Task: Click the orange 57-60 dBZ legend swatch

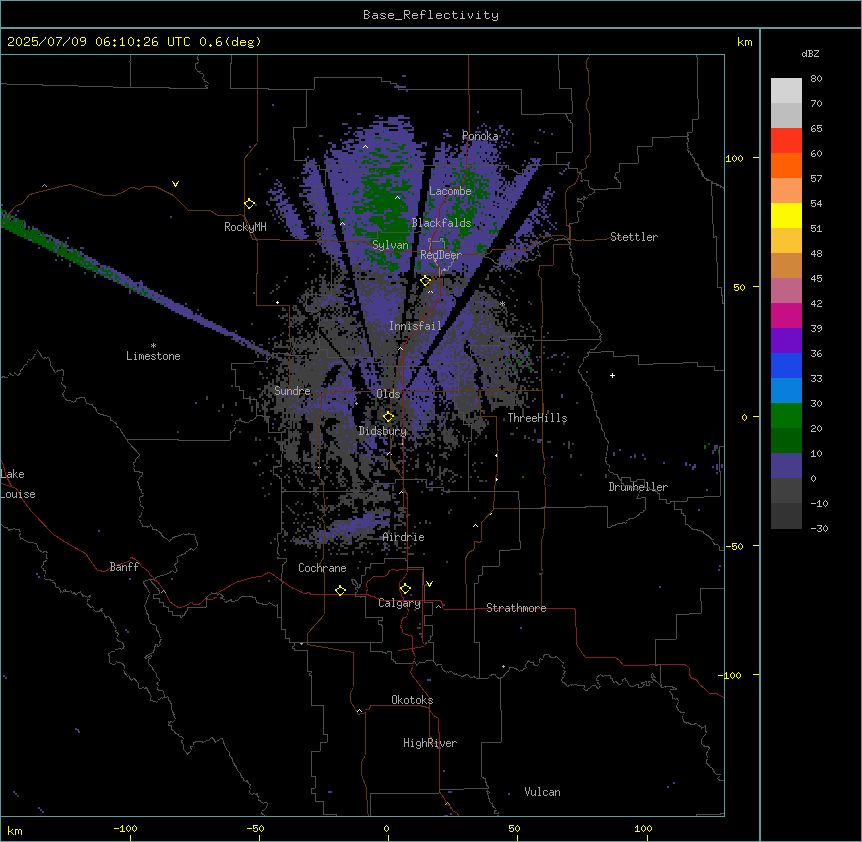Action: 786,165
